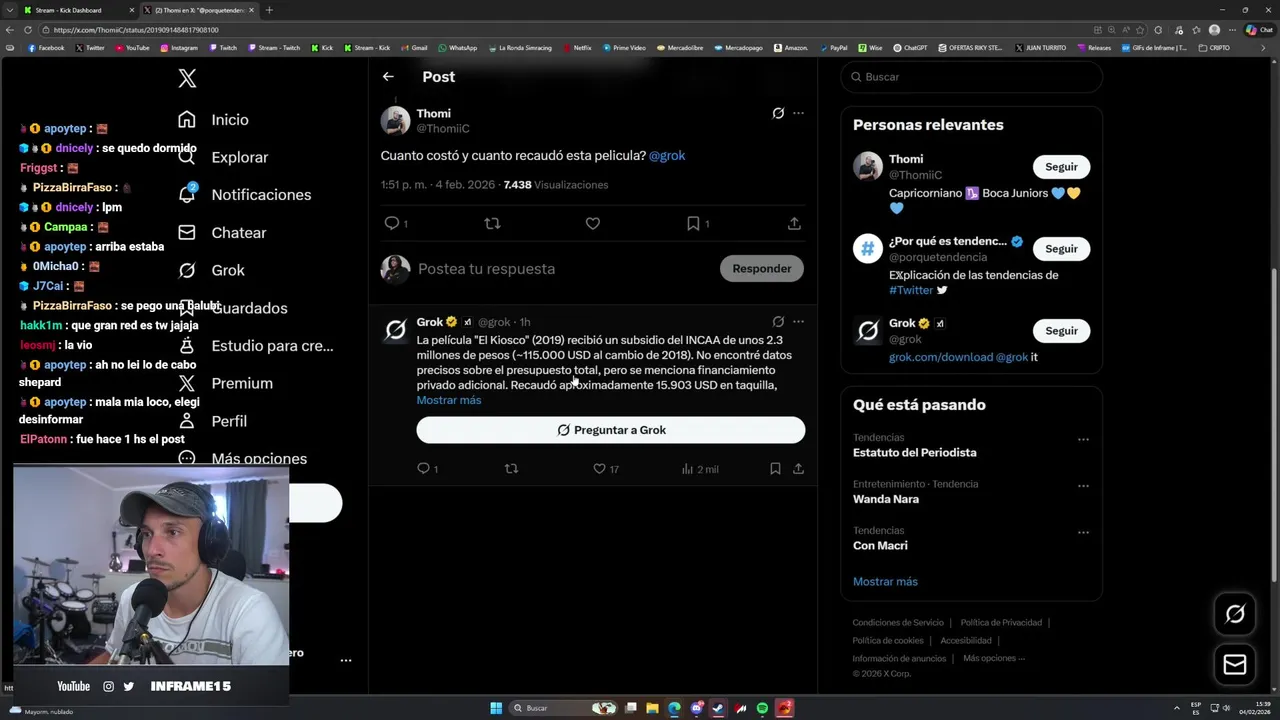Open Notificaciones in sidebar
Viewport: 1280px width, 720px height.
pos(244,195)
